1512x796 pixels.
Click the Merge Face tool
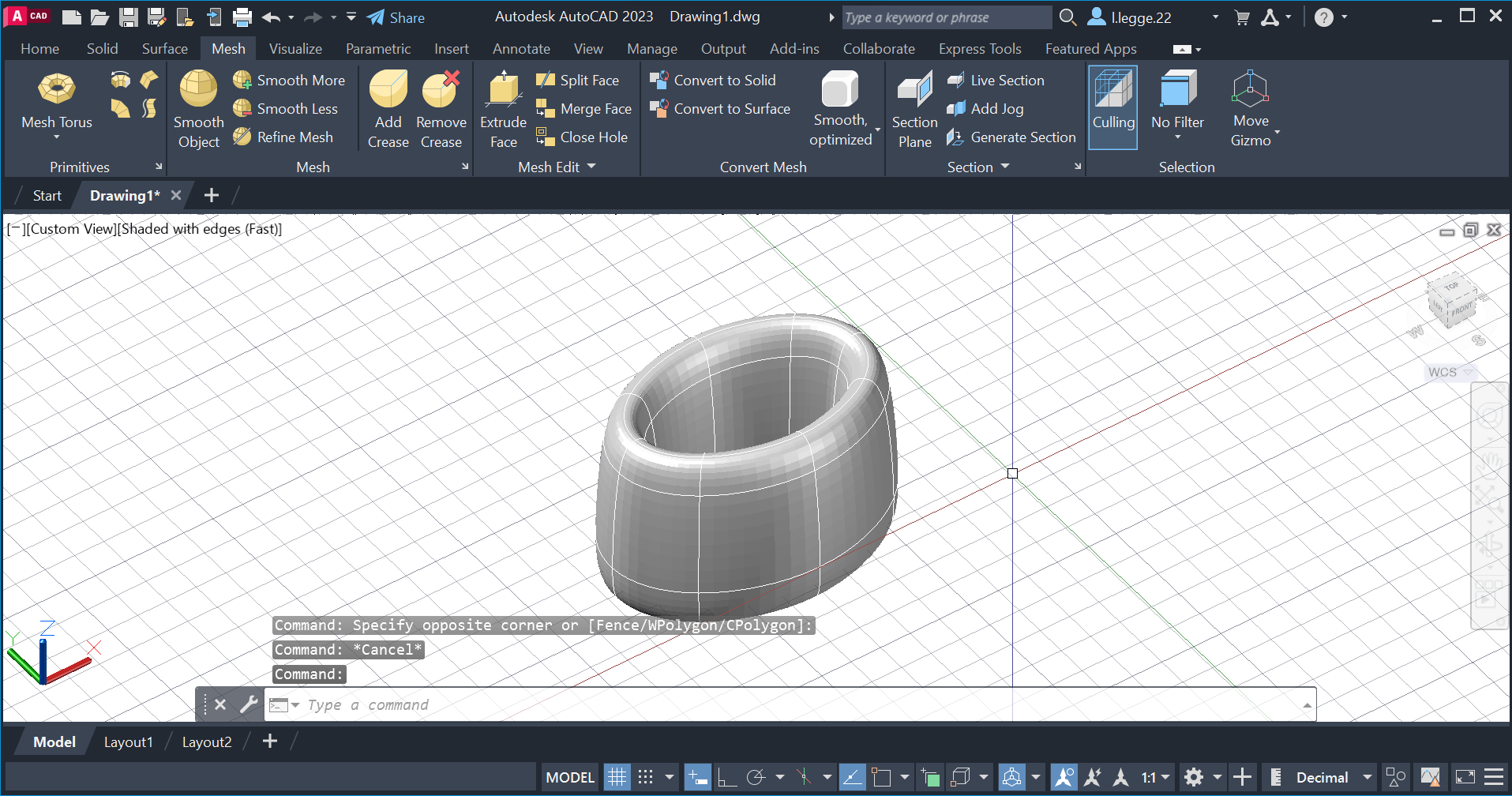coord(583,108)
